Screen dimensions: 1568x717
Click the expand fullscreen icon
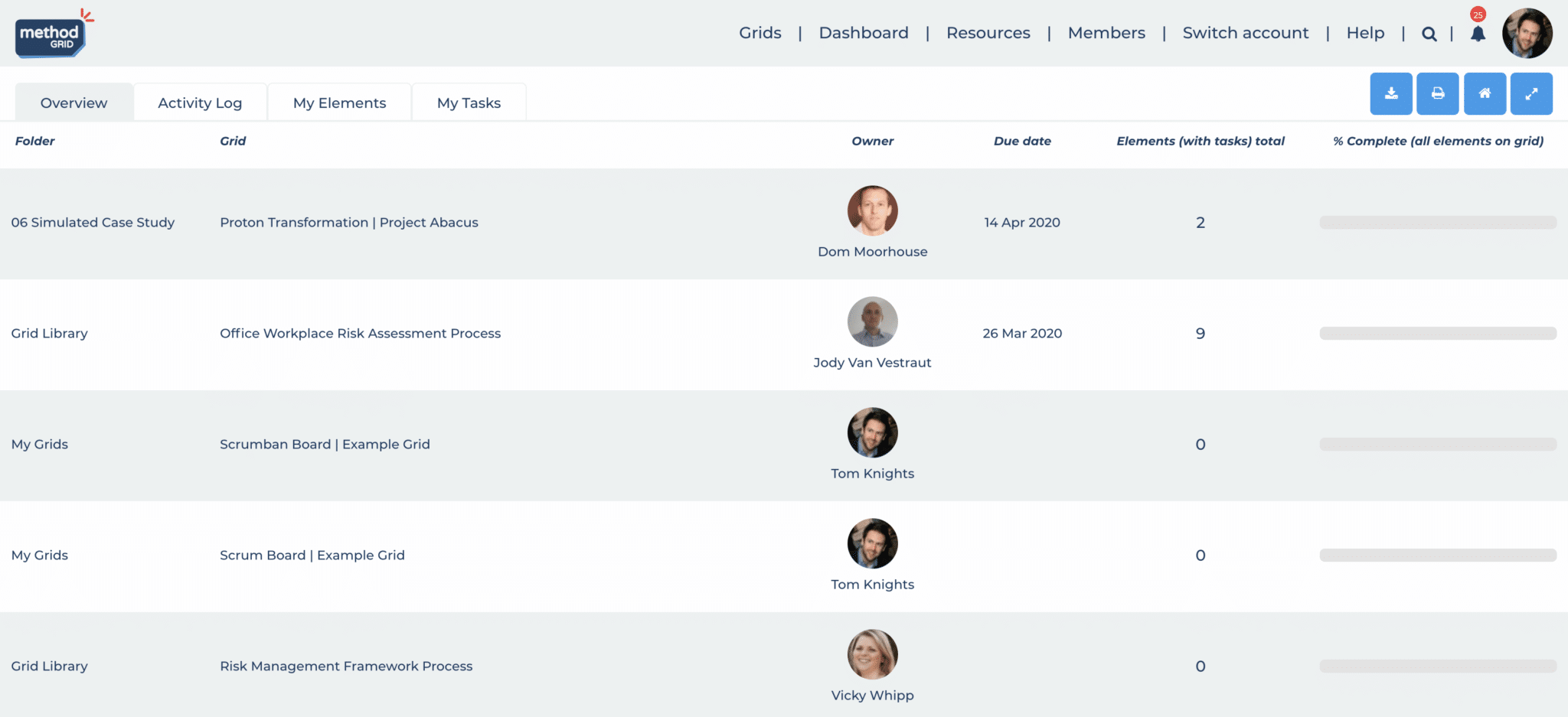[x=1531, y=93]
